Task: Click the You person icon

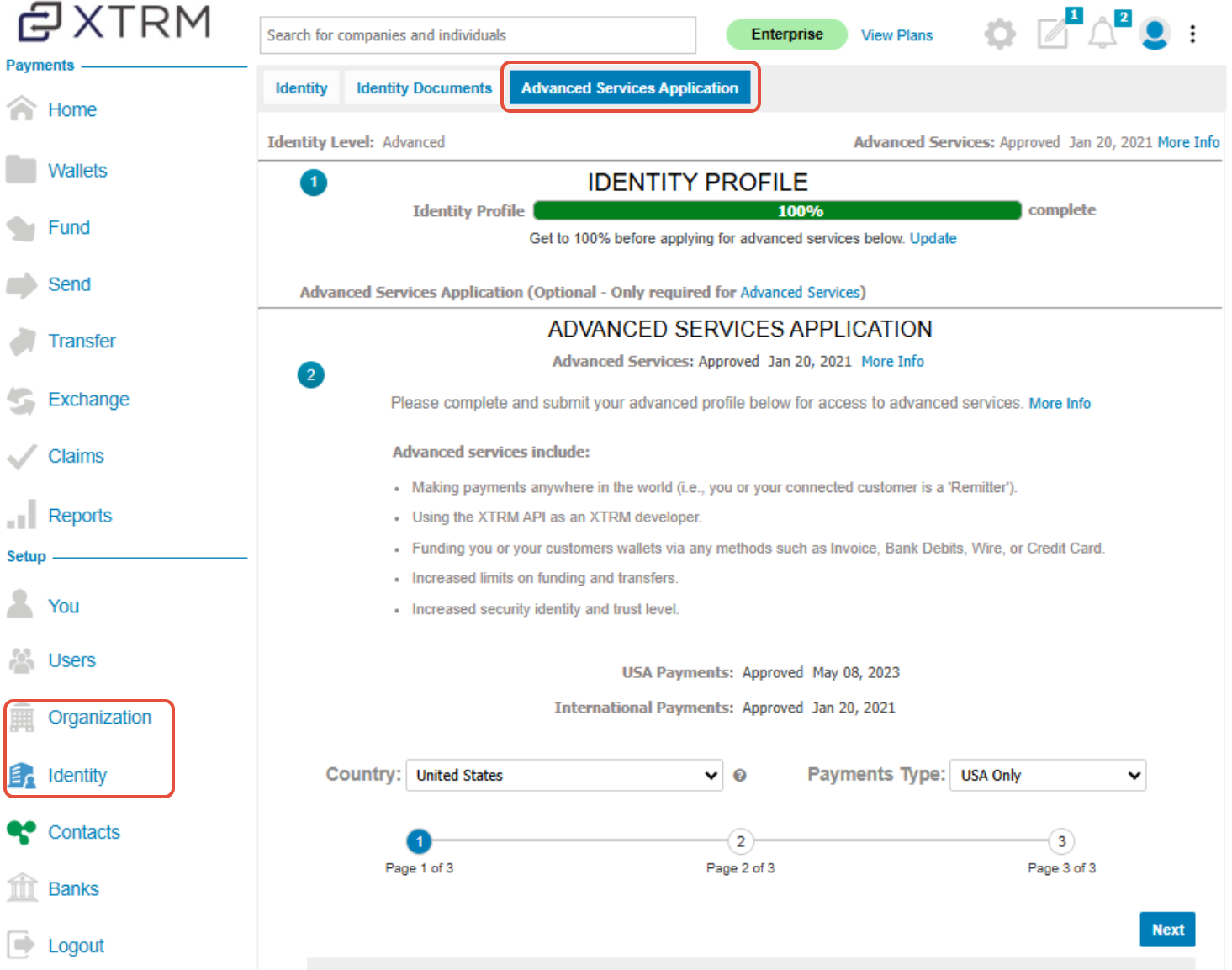Action: [19, 604]
